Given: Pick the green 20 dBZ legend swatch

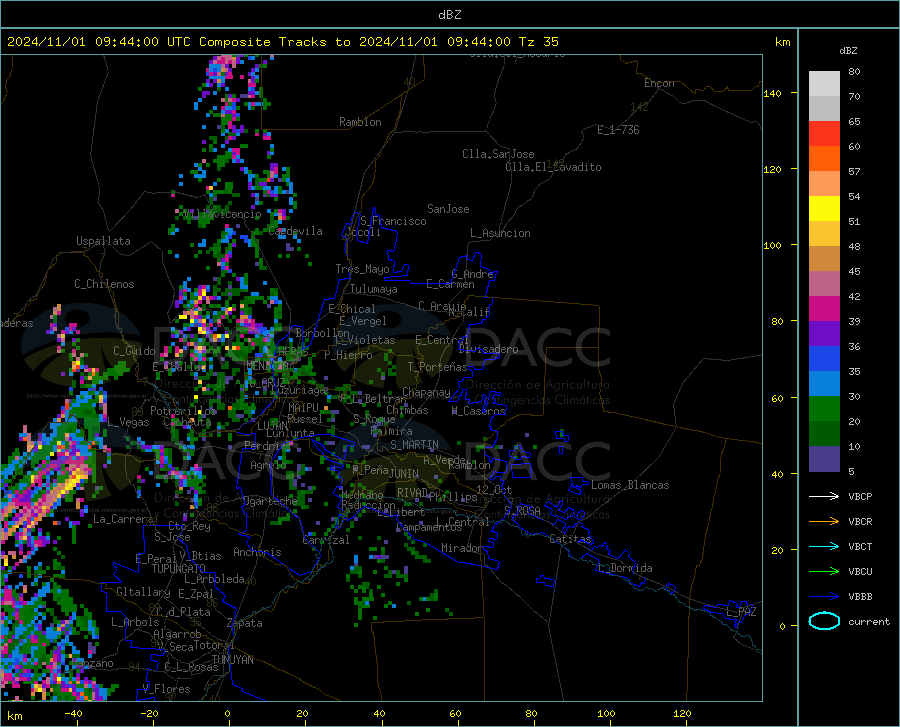Looking at the screenshot, I should click(x=824, y=409).
